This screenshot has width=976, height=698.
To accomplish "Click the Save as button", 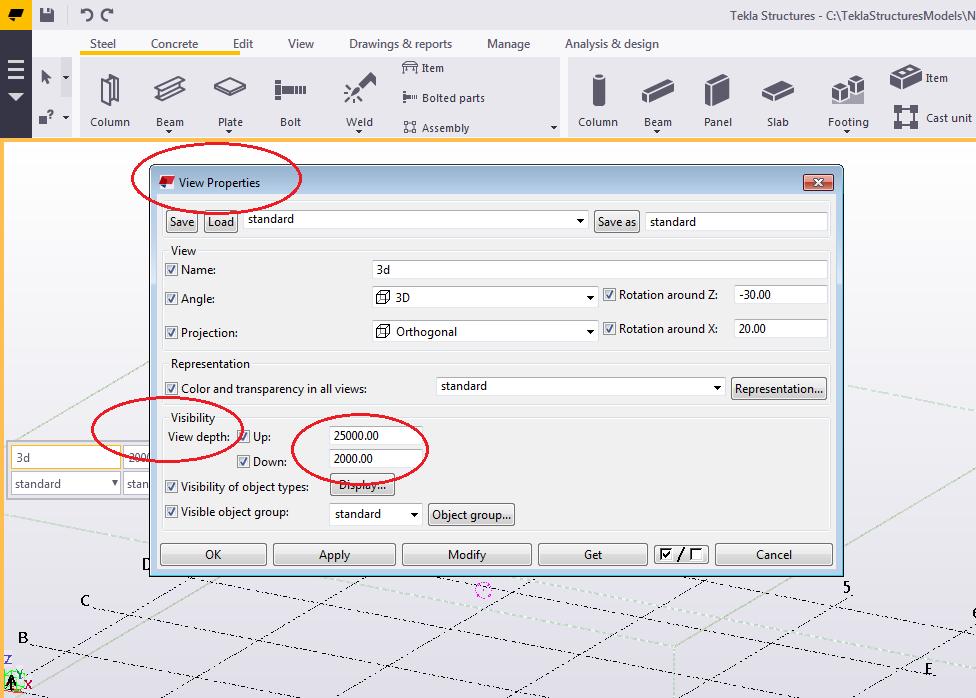I will coord(617,222).
